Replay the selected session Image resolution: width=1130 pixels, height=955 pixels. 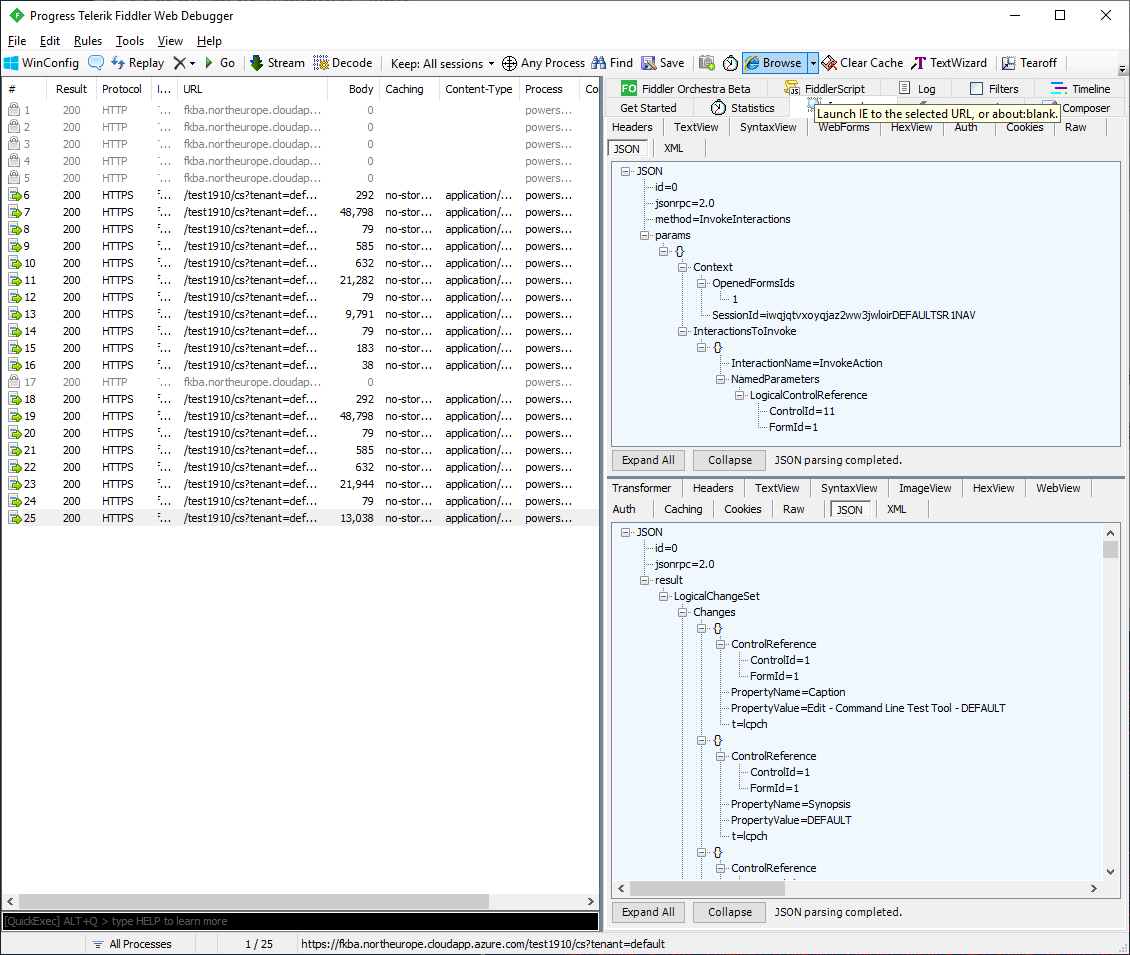tap(138, 63)
